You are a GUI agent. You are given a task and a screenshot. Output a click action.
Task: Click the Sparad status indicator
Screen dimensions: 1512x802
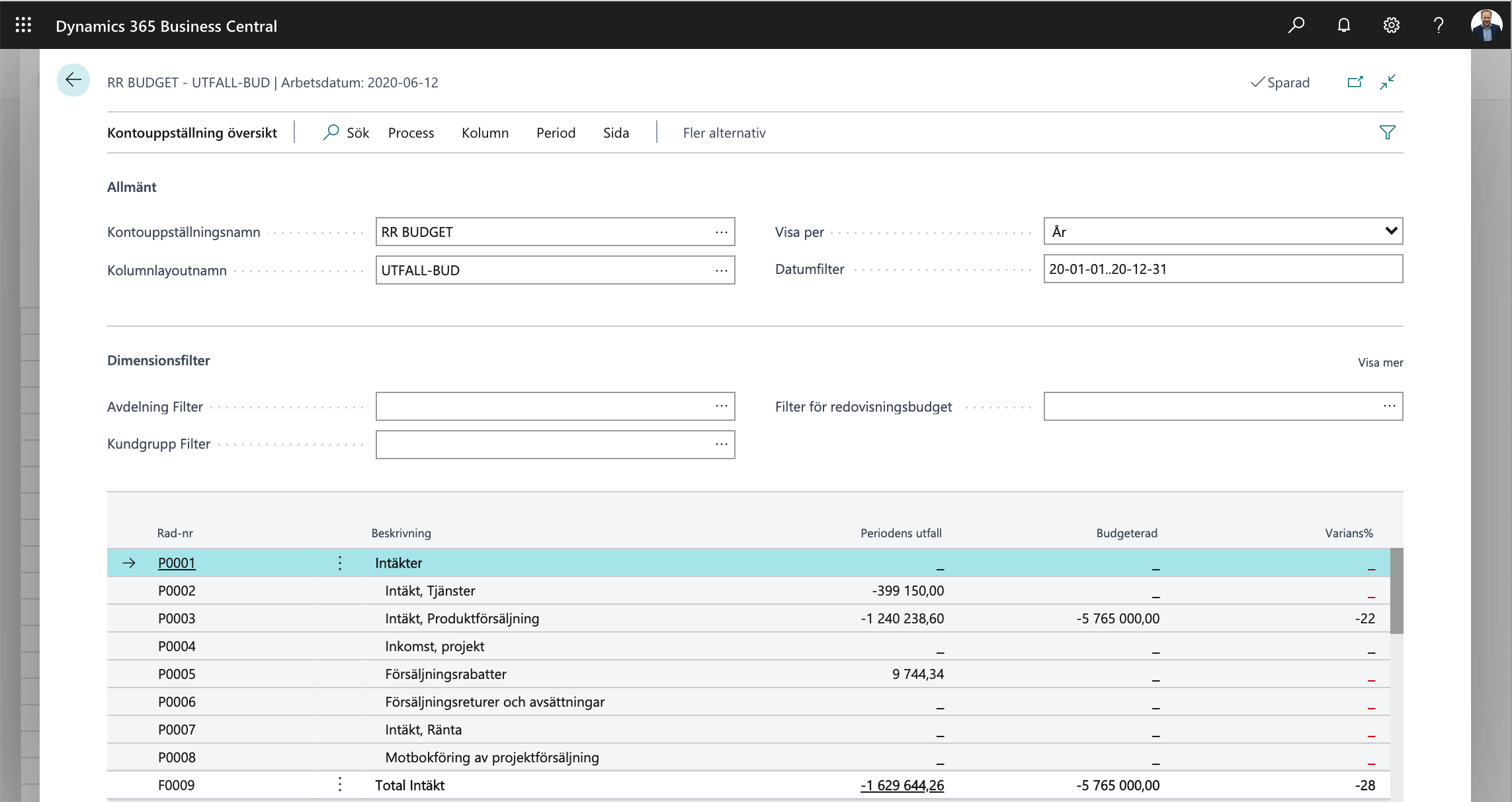click(x=1280, y=82)
